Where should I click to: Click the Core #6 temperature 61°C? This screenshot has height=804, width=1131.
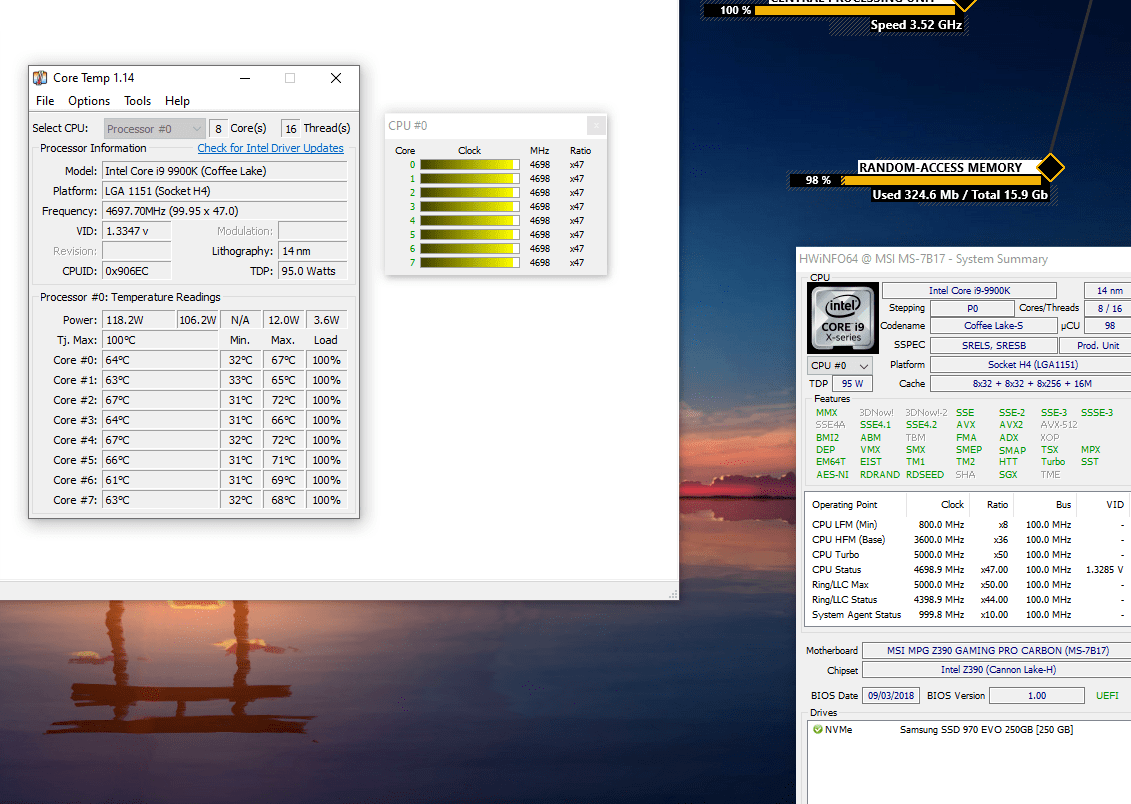[159, 480]
